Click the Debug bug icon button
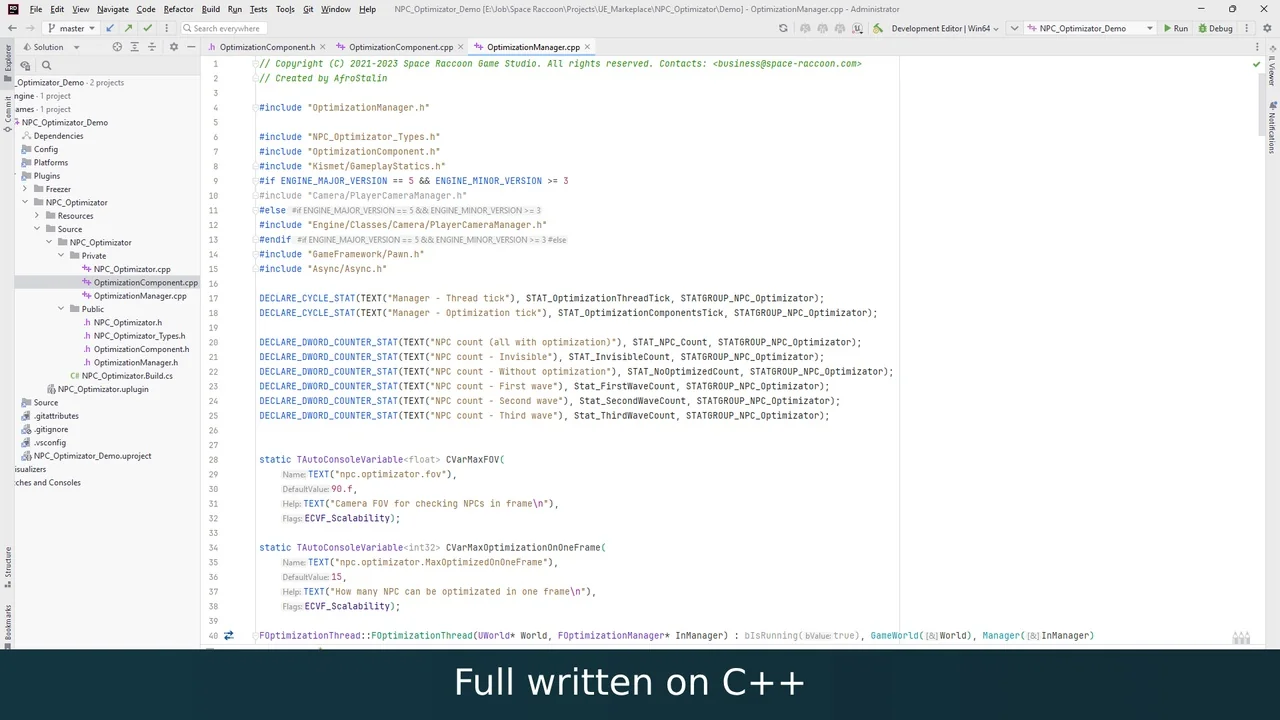 1215,28
